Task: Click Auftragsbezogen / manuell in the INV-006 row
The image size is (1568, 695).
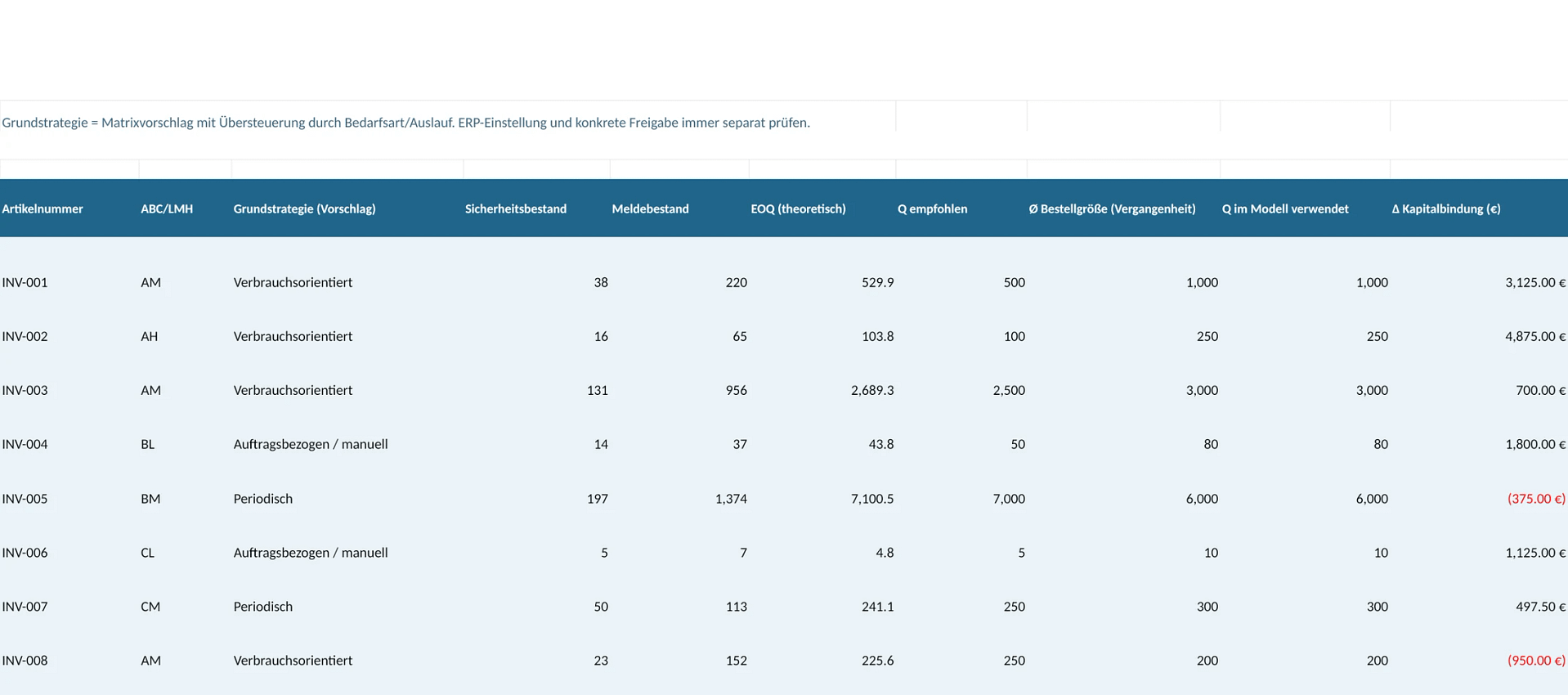Action: point(311,553)
